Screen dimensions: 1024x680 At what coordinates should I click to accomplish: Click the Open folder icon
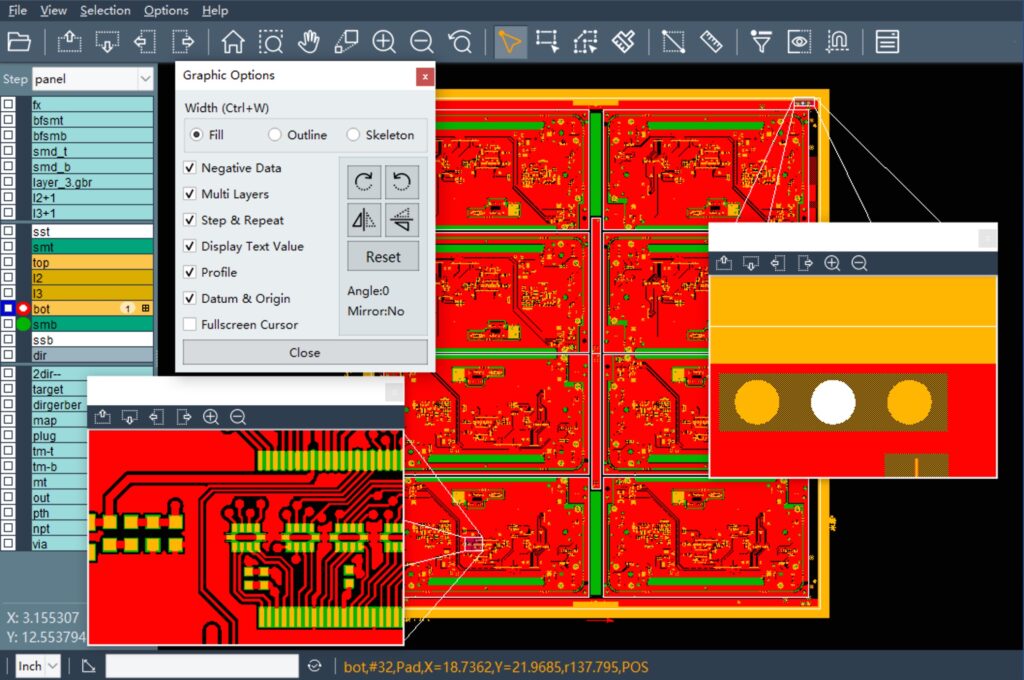20,42
